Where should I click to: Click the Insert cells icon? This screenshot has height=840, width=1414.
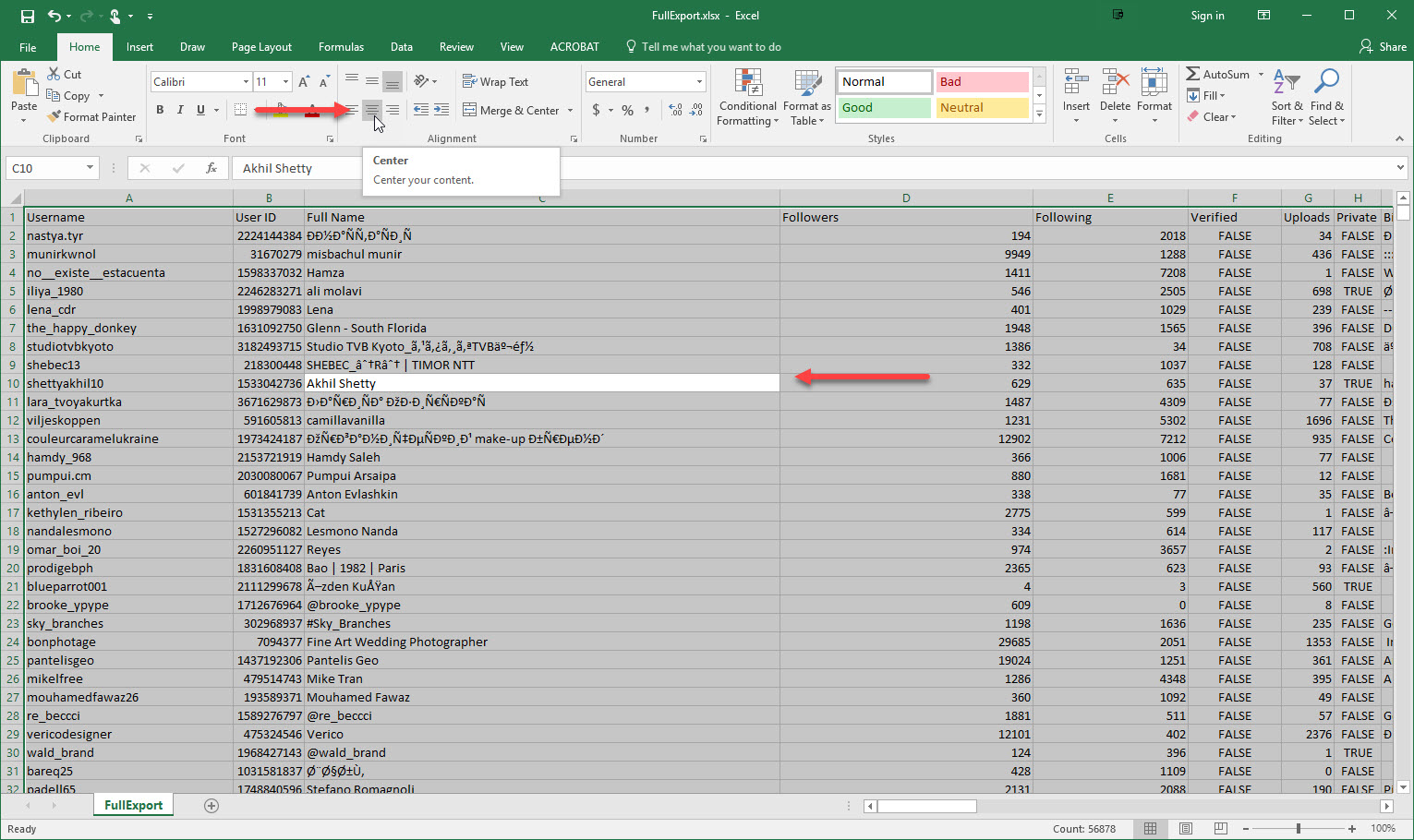click(x=1076, y=81)
